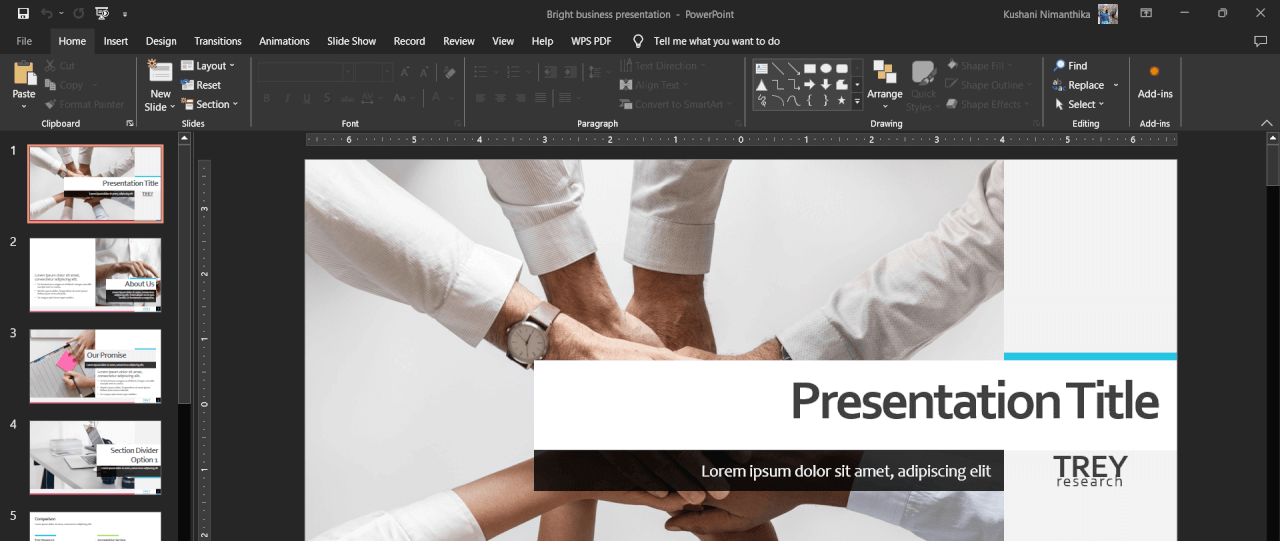
Task: Select the Text Box shape in gallery
Action: (x=762, y=68)
